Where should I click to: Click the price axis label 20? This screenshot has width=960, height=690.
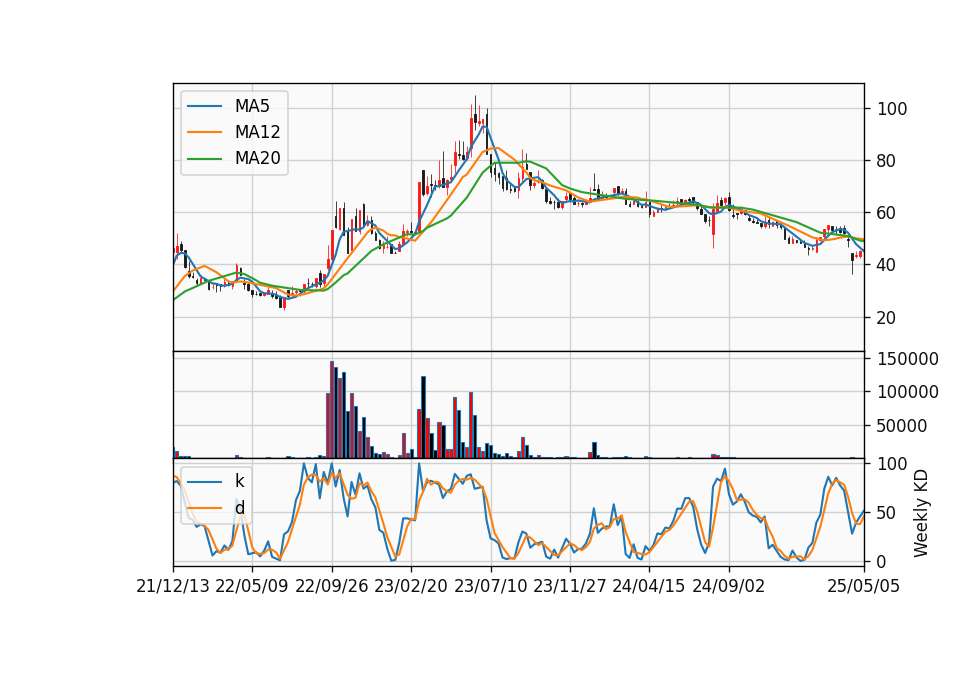pos(887,318)
